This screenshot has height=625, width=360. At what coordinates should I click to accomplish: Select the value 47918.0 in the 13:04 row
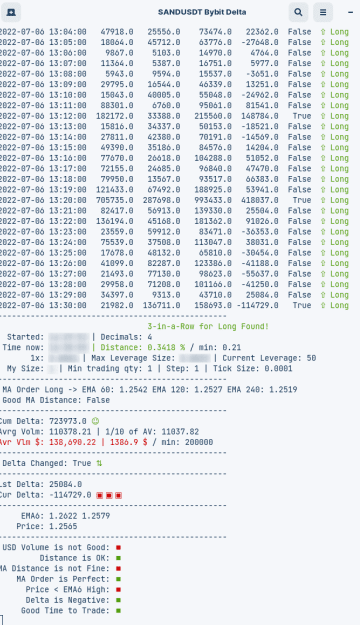tap(117, 32)
